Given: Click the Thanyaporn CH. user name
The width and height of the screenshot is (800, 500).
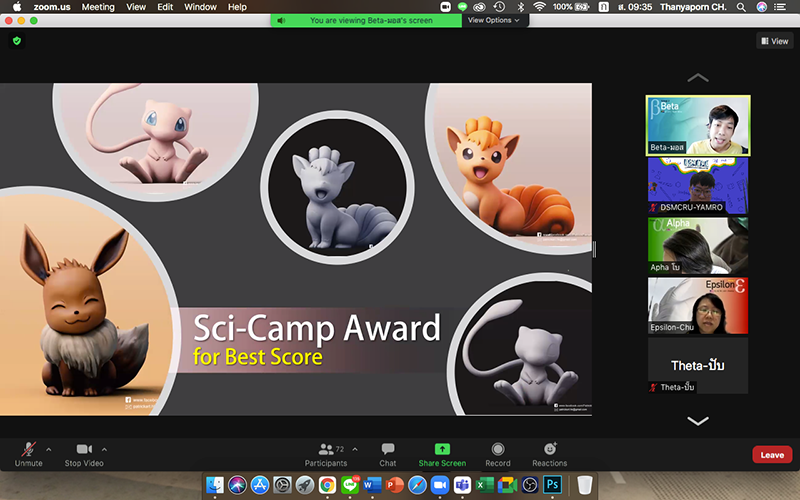Looking at the screenshot, I should pyautogui.click(x=693, y=7).
